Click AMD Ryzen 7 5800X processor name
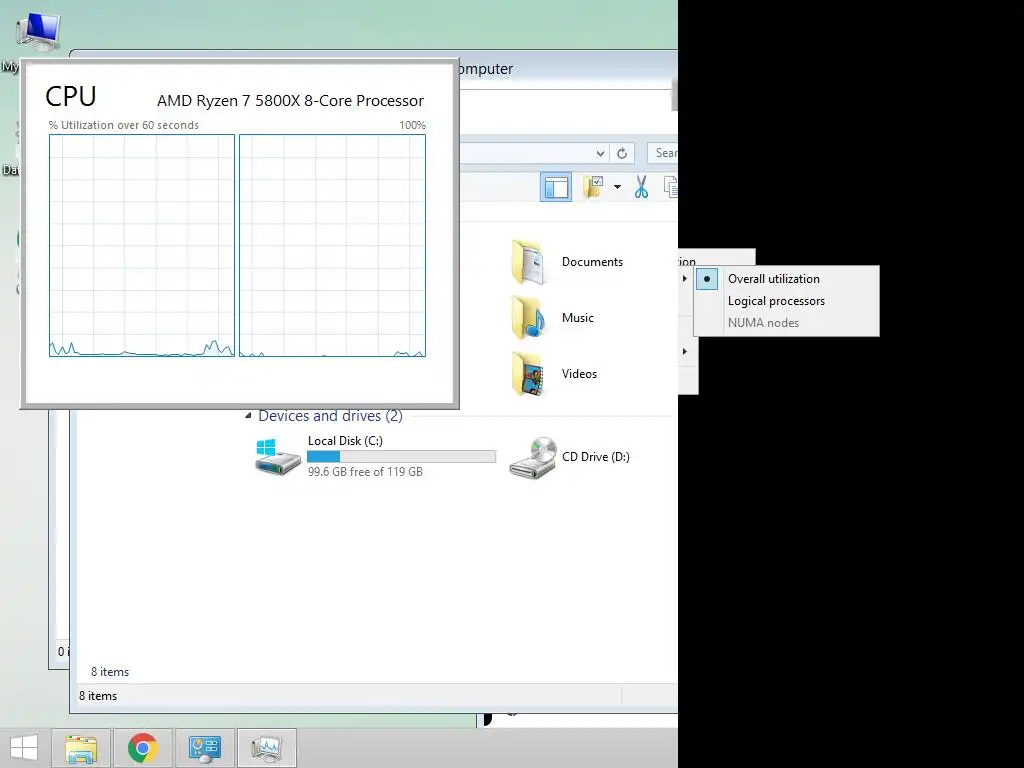 pyautogui.click(x=290, y=101)
